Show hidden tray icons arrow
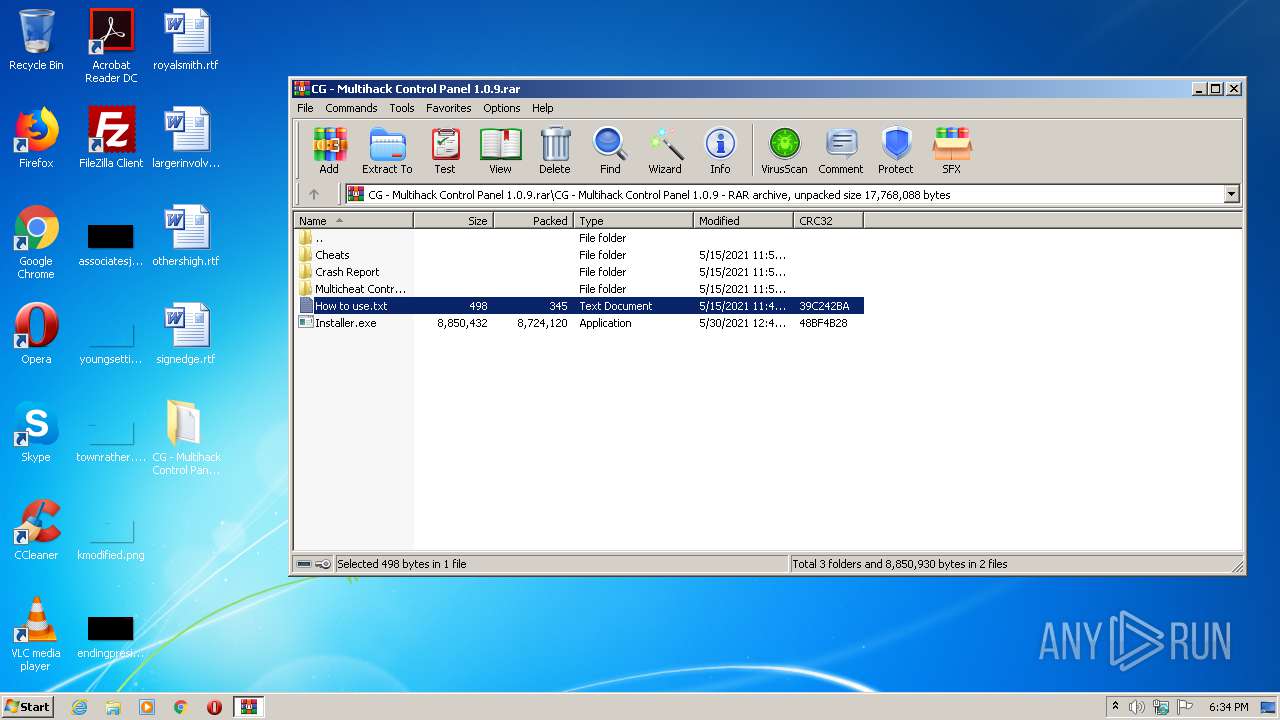Viewport: 1280px width, 720px height. point(1115,706)
